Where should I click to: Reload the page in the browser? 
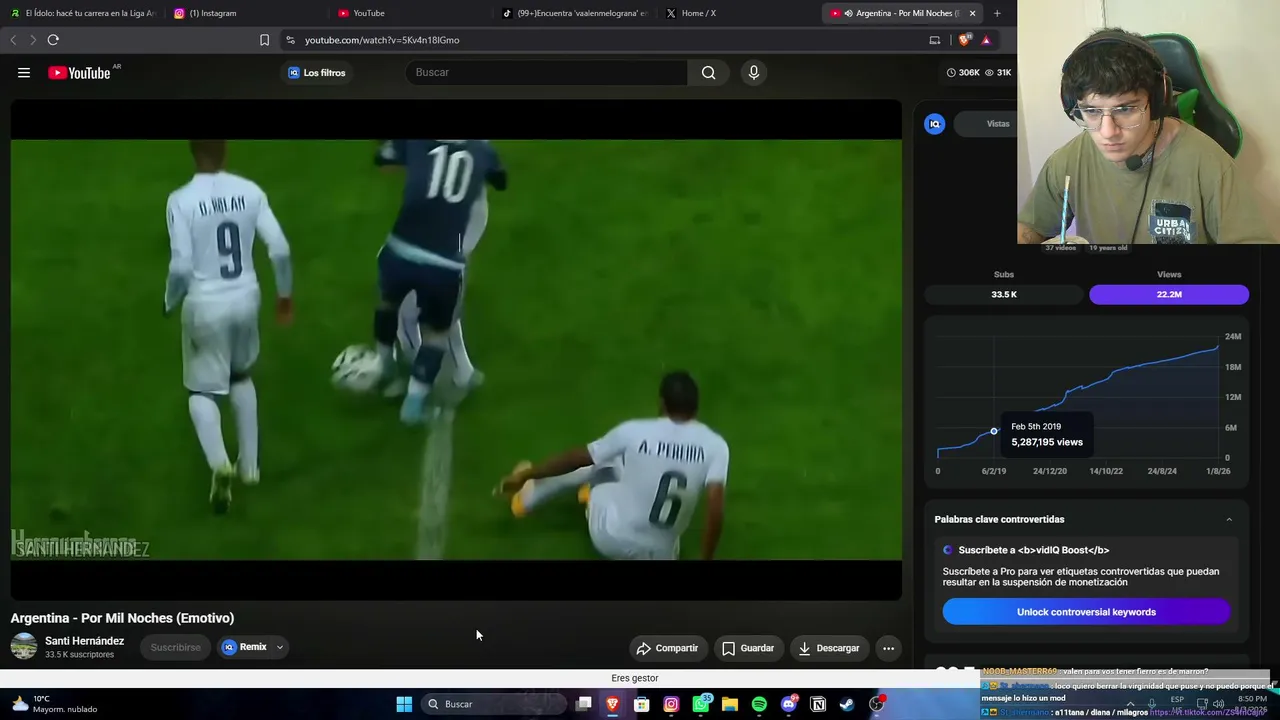(x=53, y=40)
